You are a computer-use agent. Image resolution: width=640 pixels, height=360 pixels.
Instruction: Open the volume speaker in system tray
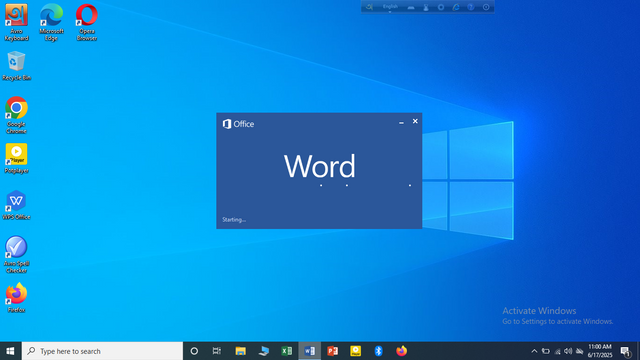(x=568, y=351)
